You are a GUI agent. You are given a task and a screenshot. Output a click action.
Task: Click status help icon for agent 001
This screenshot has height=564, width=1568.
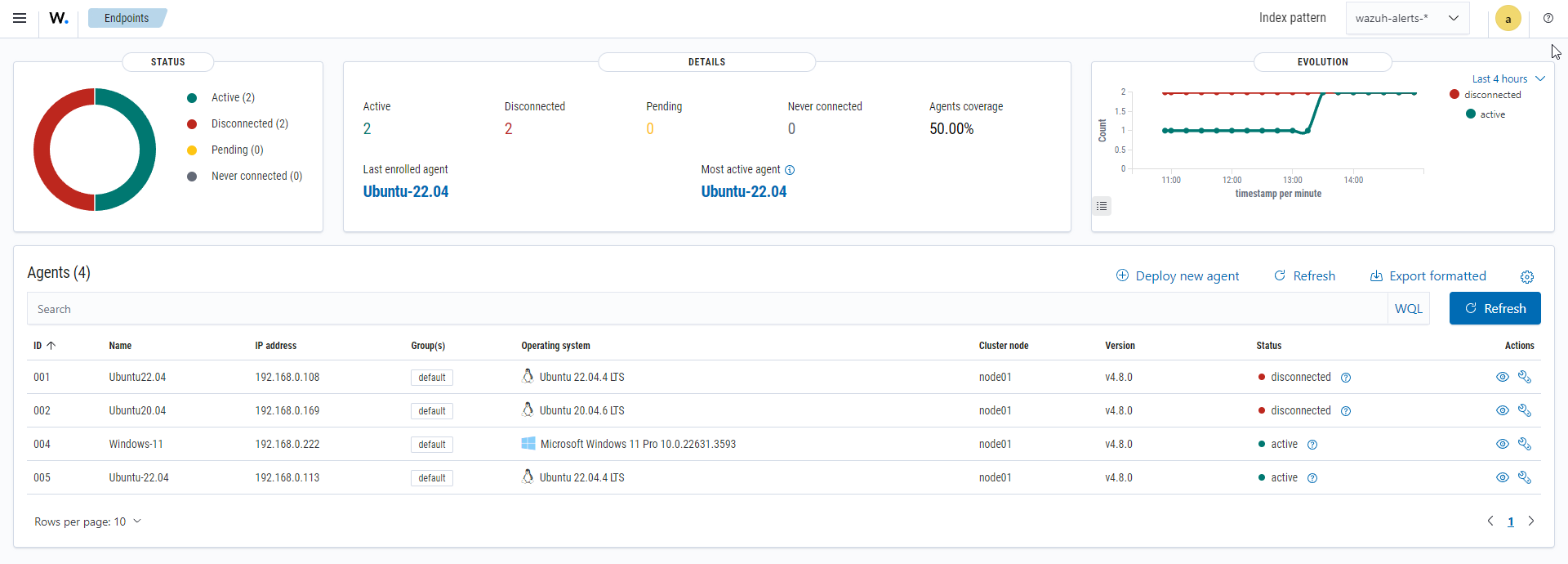(x=1346, y=378)
